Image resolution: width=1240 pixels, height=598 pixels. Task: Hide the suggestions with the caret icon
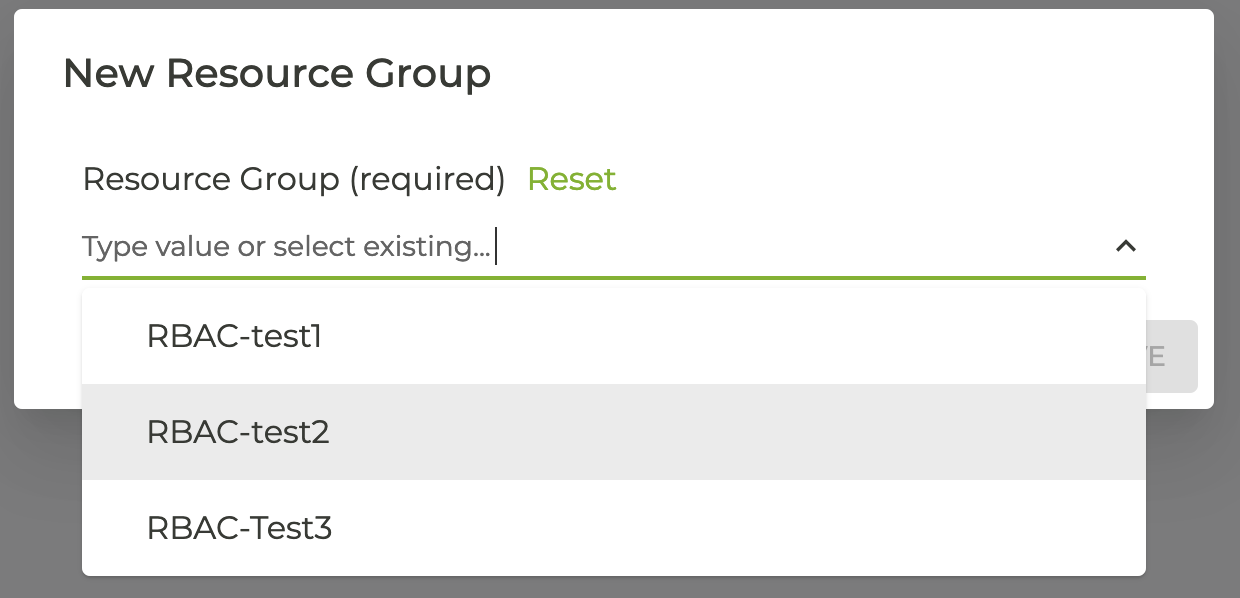[1125, 246]
